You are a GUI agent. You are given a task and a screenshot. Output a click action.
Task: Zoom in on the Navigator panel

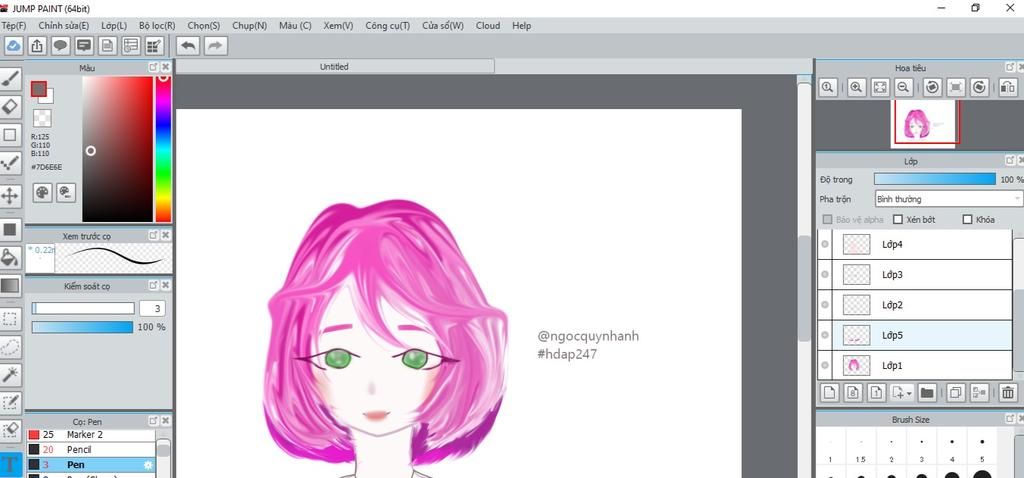click(x=856, y=87)
